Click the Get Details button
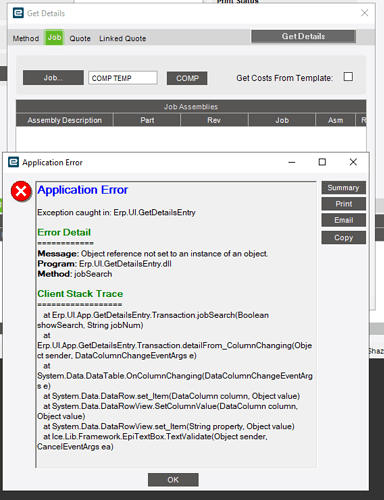 (303, 36)
